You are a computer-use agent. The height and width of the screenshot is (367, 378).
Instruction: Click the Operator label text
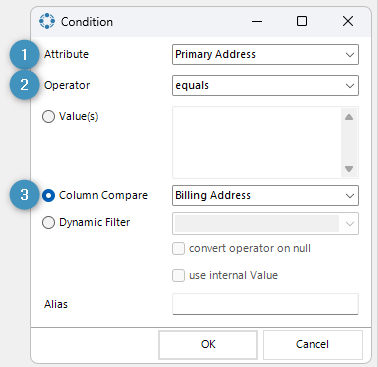pos(67,86)
